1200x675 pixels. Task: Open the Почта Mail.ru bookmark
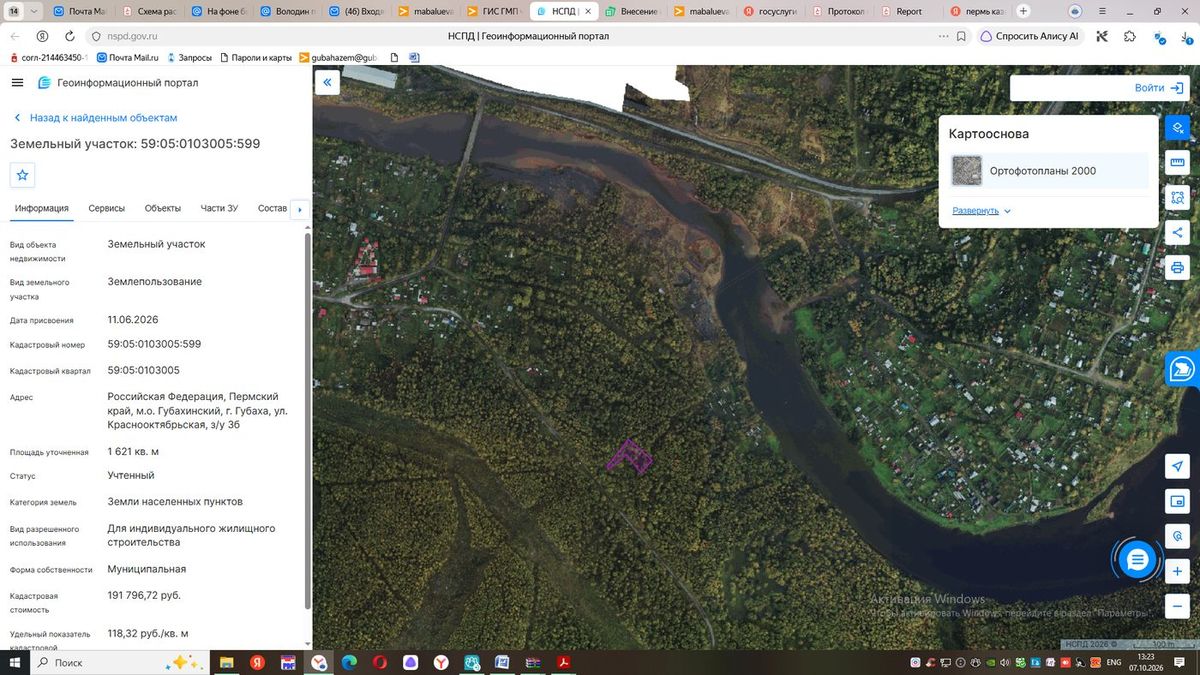128,58
